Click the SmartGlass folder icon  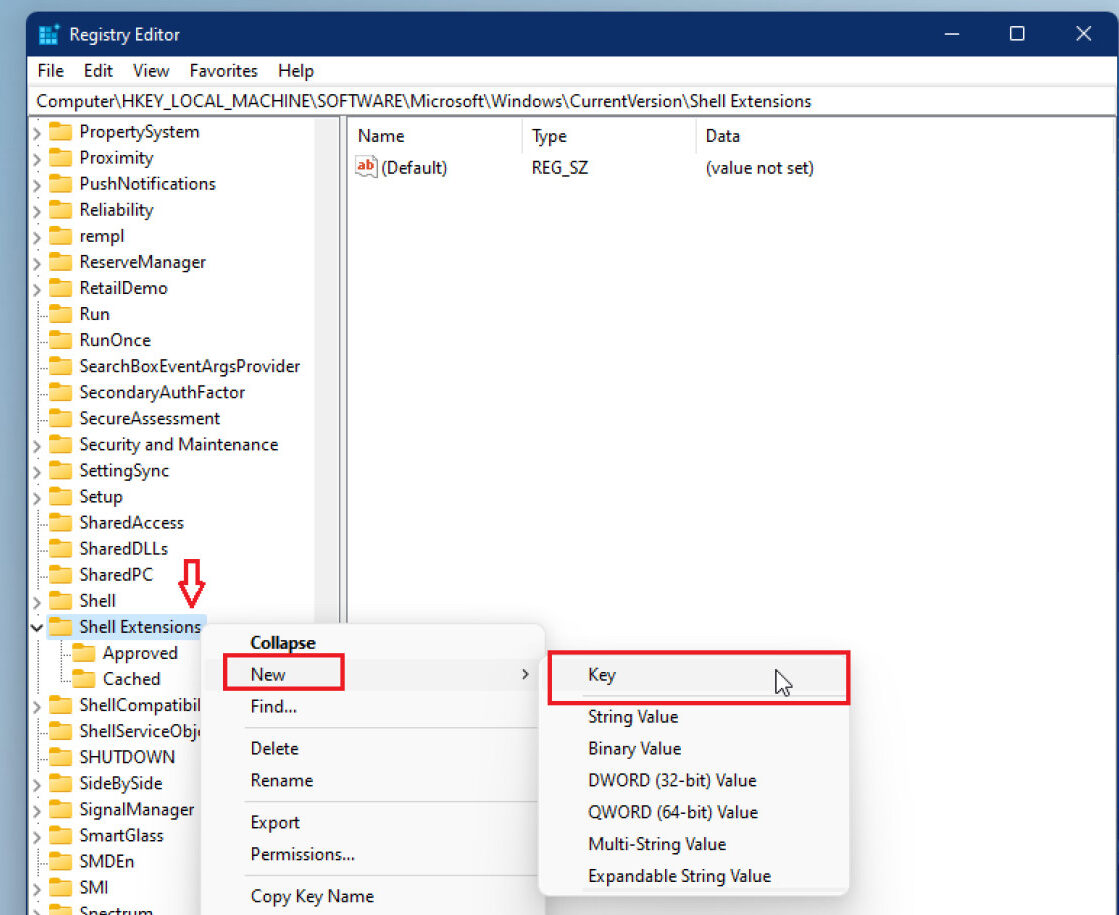pyautogui.click(x=61, y=835)
